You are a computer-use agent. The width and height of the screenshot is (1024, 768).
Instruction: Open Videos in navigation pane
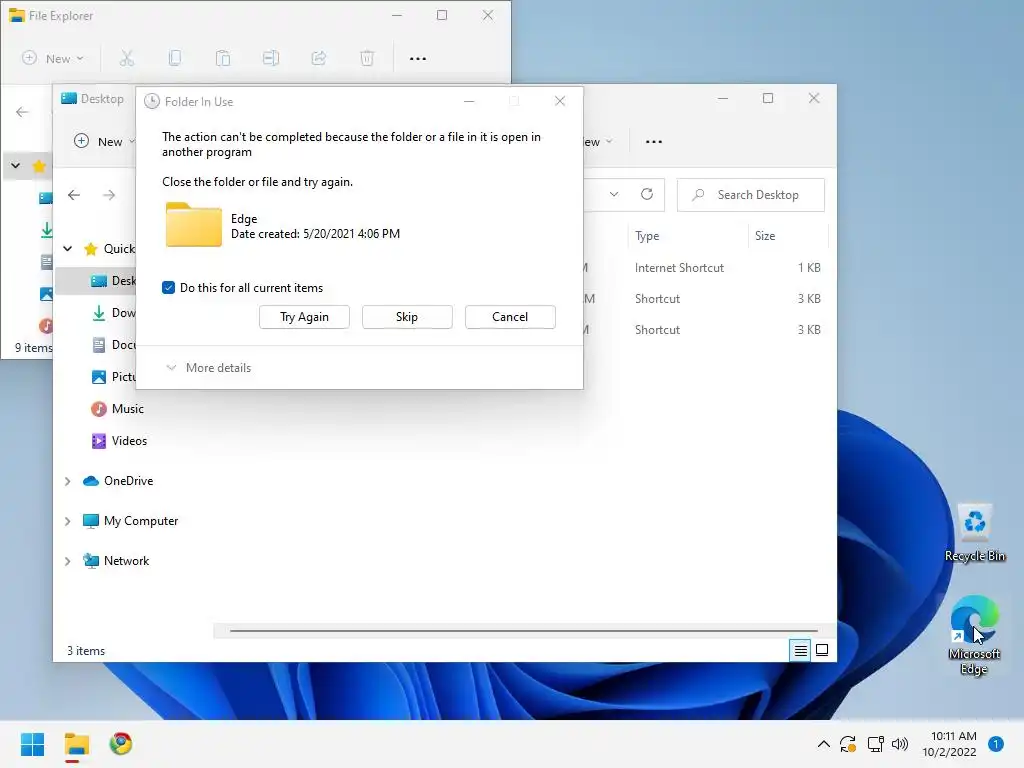[120, 441]
